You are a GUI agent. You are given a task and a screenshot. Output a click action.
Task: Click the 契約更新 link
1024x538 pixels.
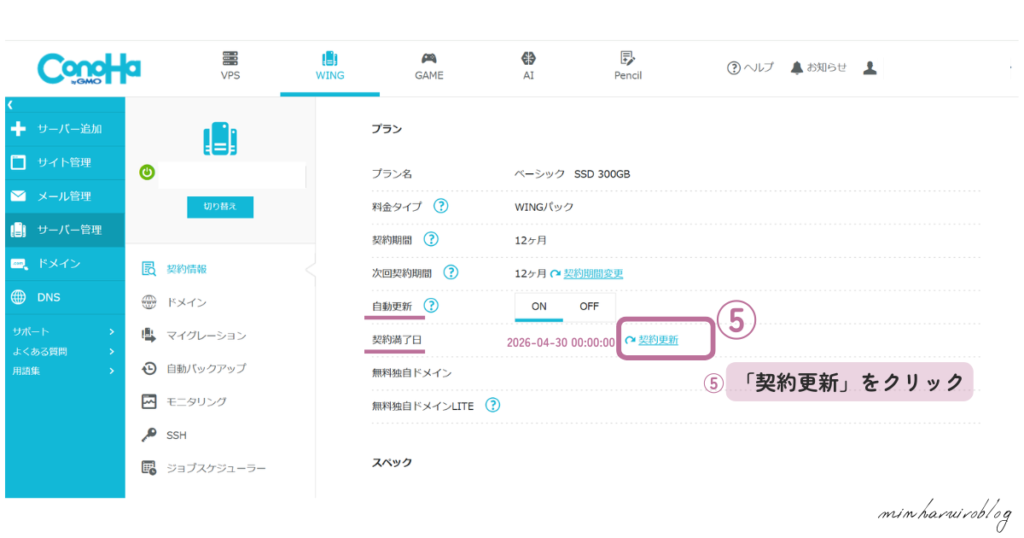tap(658, 340)
